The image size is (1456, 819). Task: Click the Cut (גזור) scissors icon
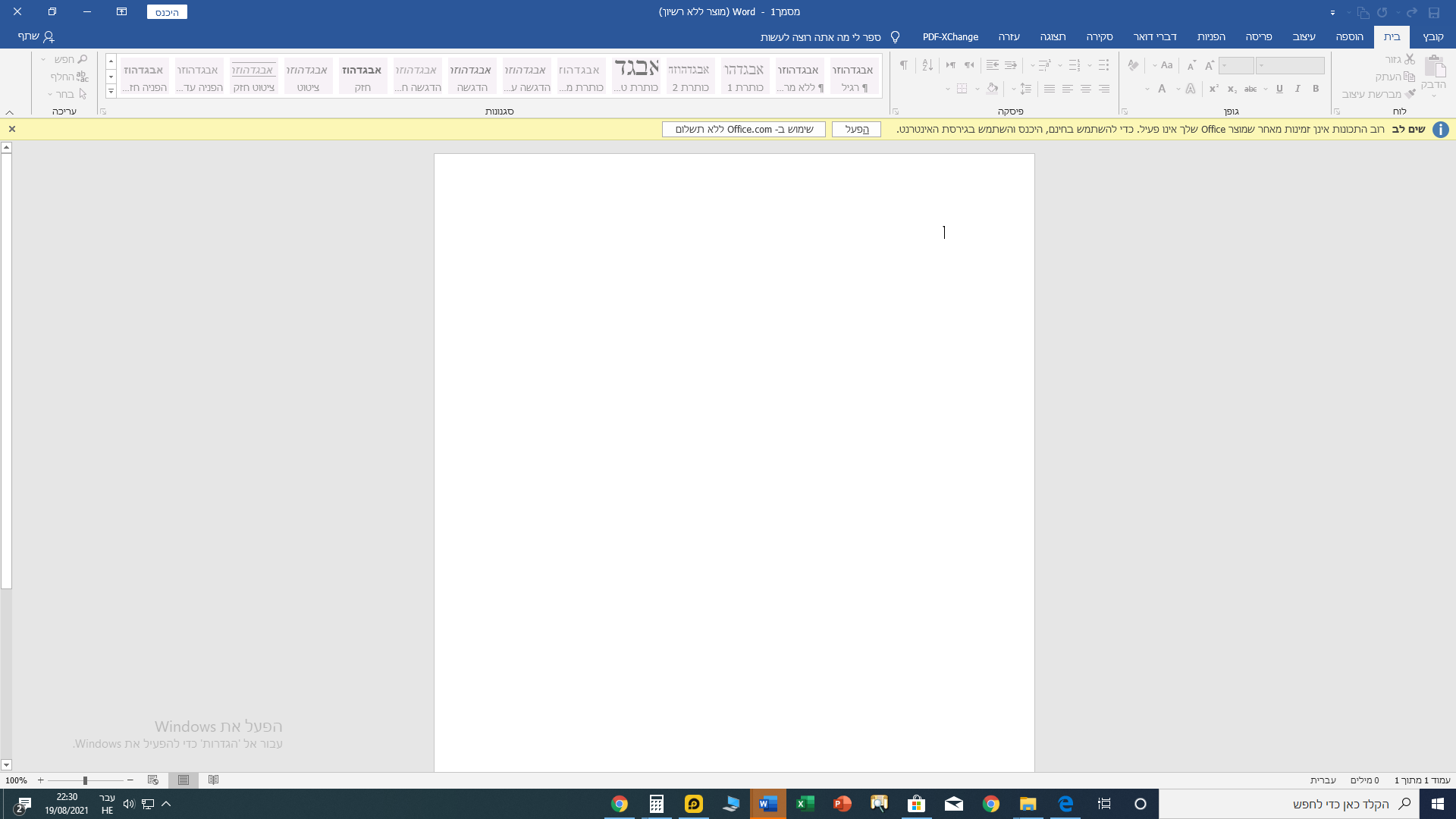point(1410,59)
